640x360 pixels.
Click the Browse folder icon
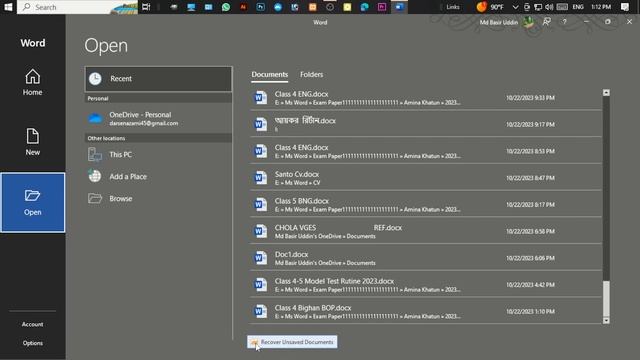coord(95,198)
